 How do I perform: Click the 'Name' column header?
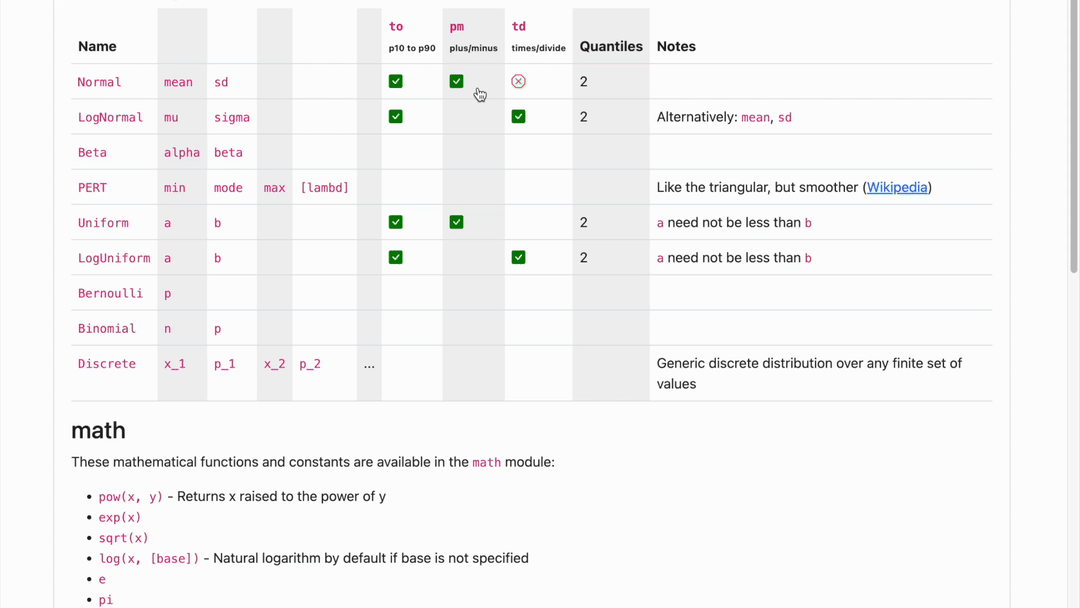click(x=97, y=46)
